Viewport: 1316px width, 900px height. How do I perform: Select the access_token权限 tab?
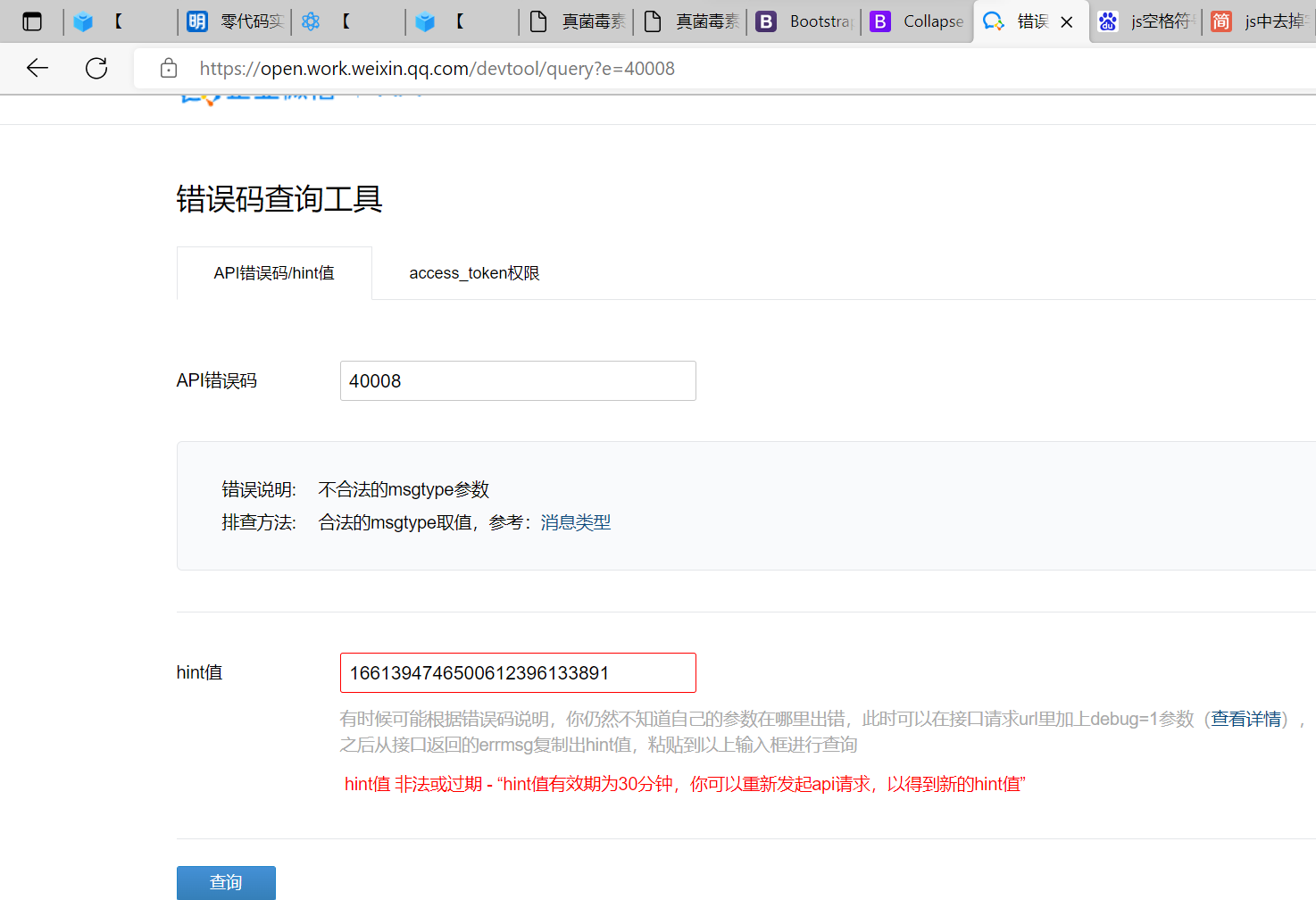point(474,273)
